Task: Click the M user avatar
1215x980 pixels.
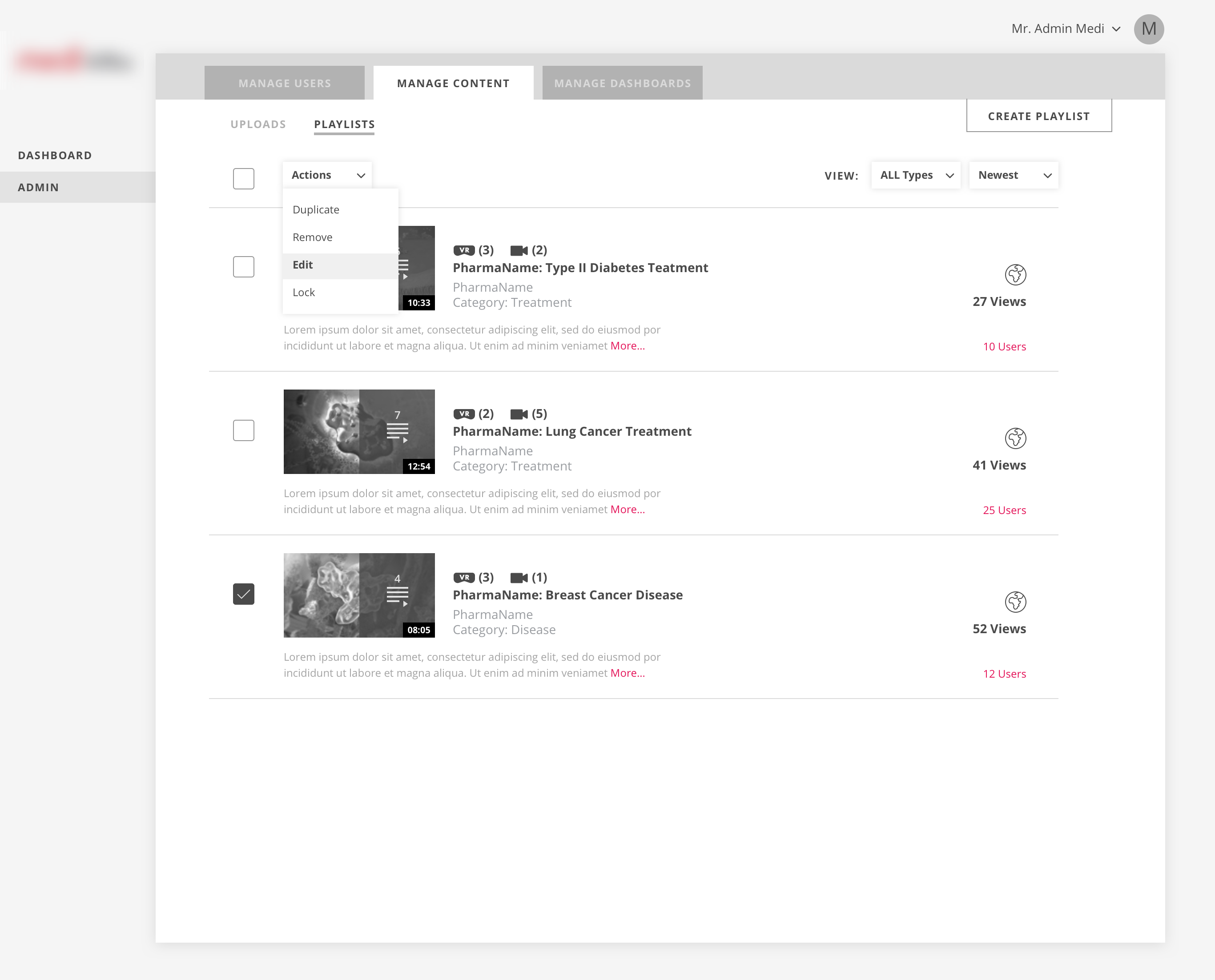Action: [1148, 29]
